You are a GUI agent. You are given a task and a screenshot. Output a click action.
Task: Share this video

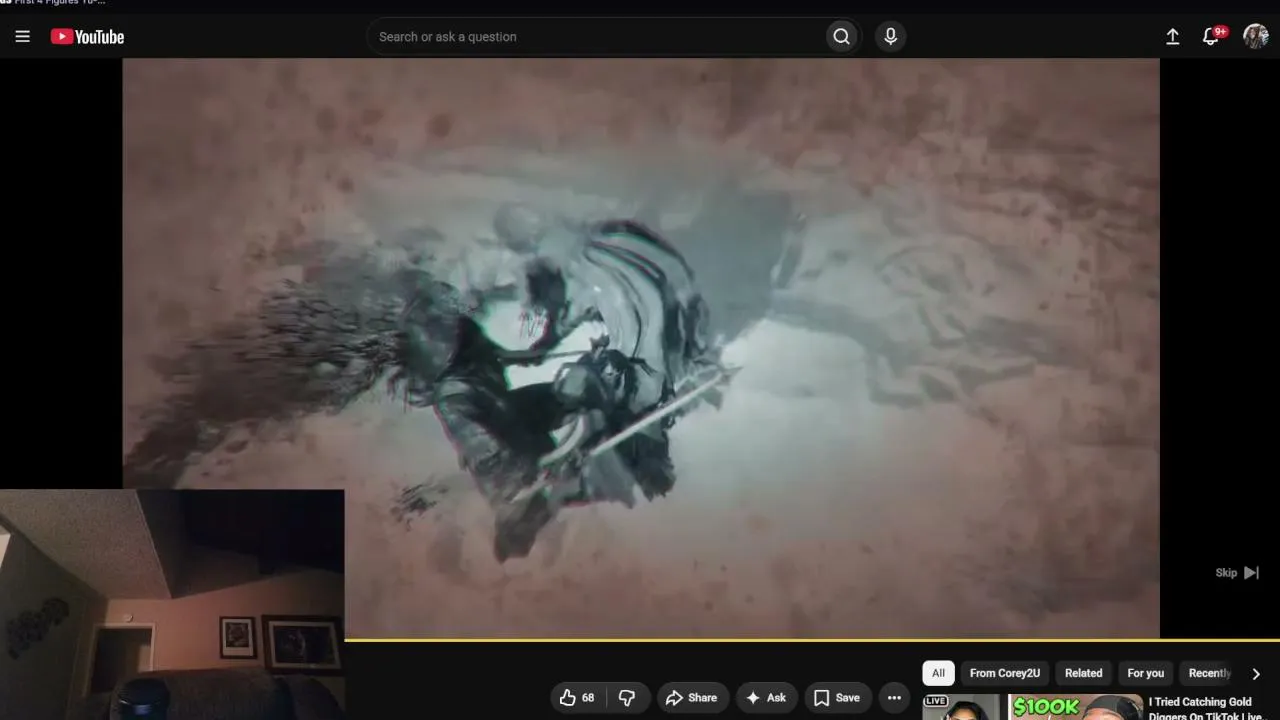(691, 698)
